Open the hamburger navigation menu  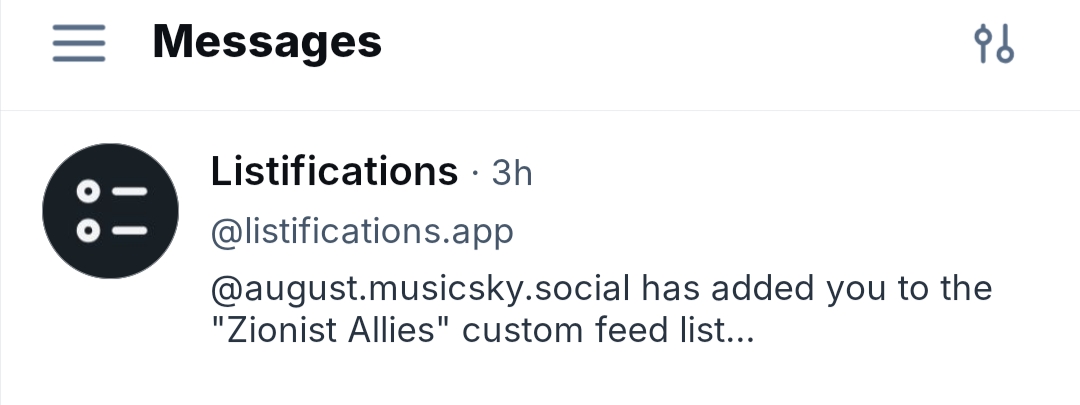point(79,43)
